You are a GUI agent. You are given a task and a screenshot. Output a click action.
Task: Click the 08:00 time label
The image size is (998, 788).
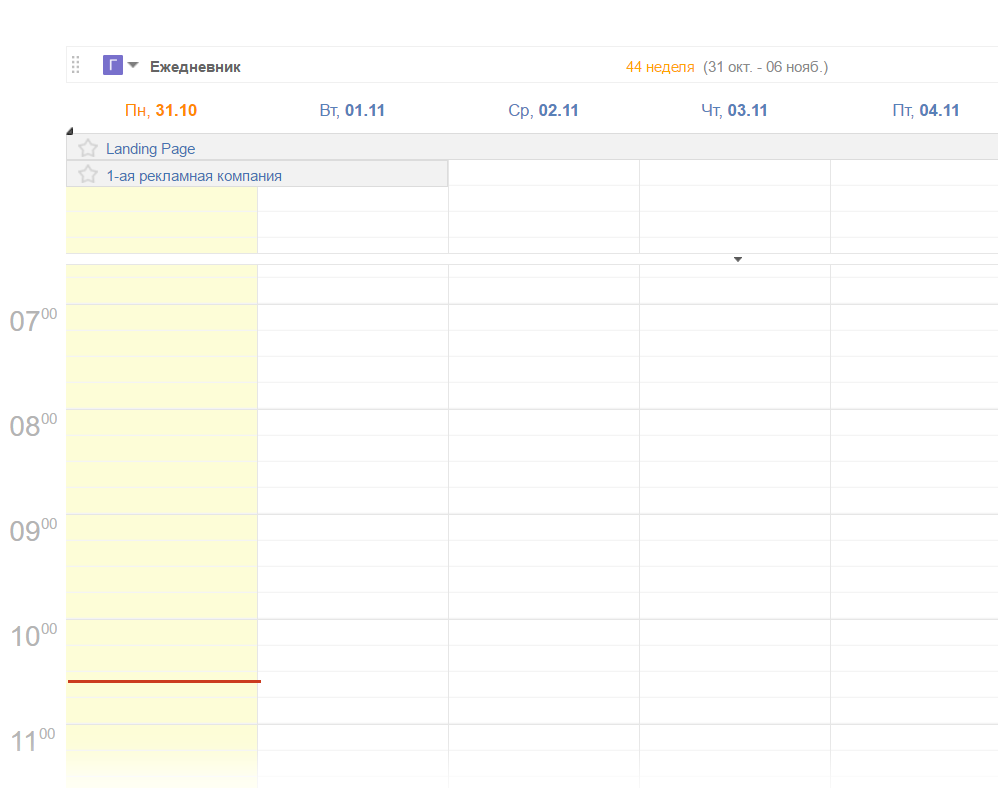pos(33,425)
